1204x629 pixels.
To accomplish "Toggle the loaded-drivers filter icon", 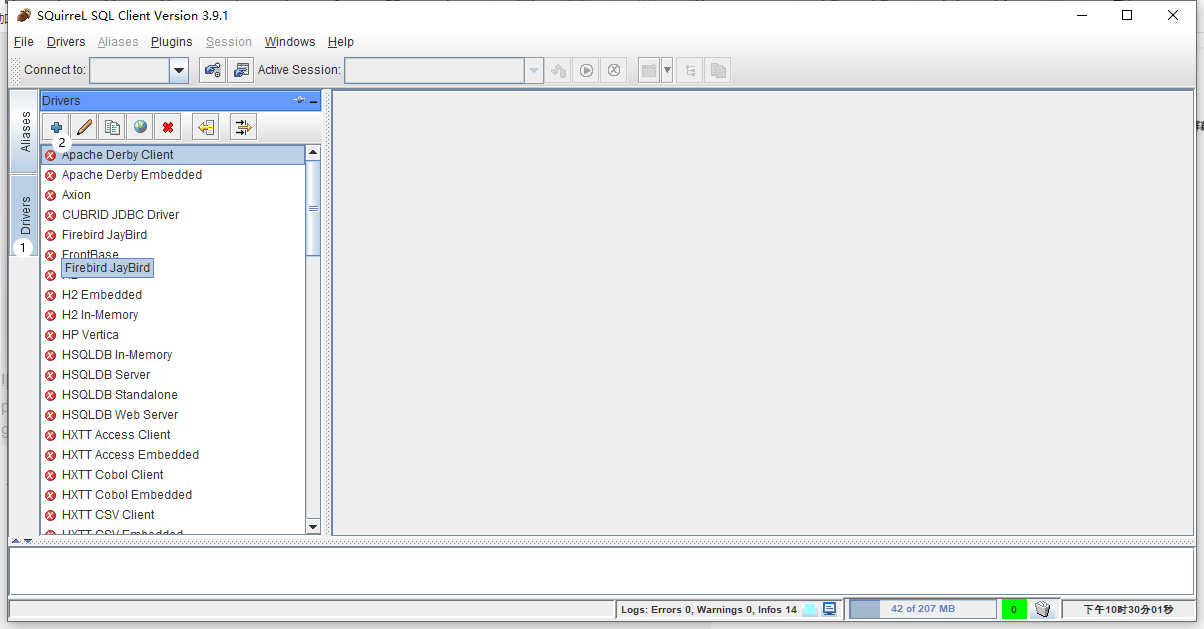I will coord(243,127).
